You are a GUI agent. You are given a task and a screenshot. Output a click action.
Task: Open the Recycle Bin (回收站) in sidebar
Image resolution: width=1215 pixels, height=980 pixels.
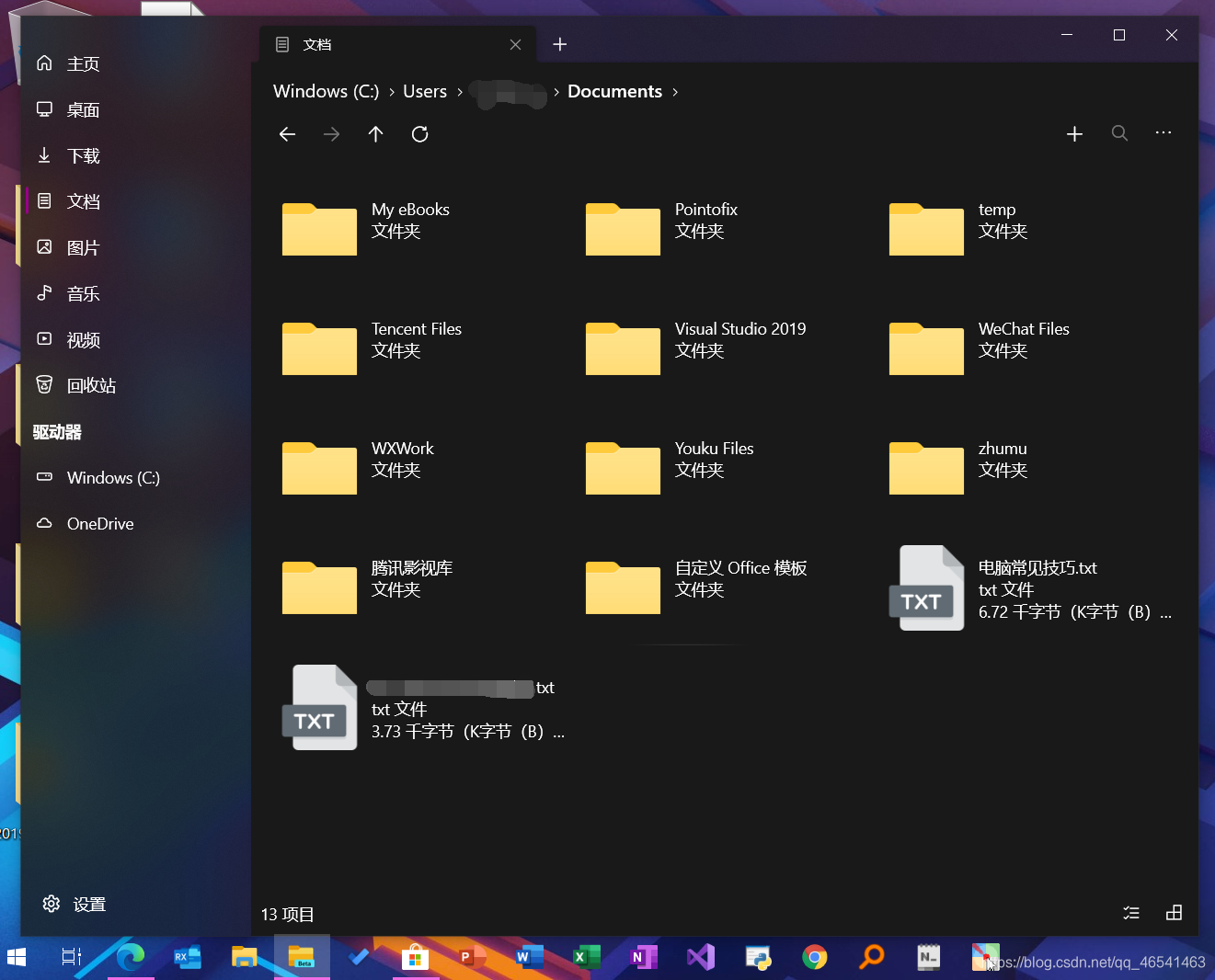(90, 384)
